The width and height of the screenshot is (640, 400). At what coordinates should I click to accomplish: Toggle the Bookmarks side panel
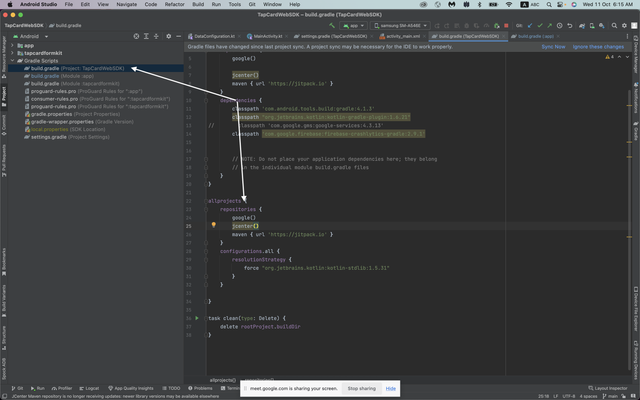[4, 261]
